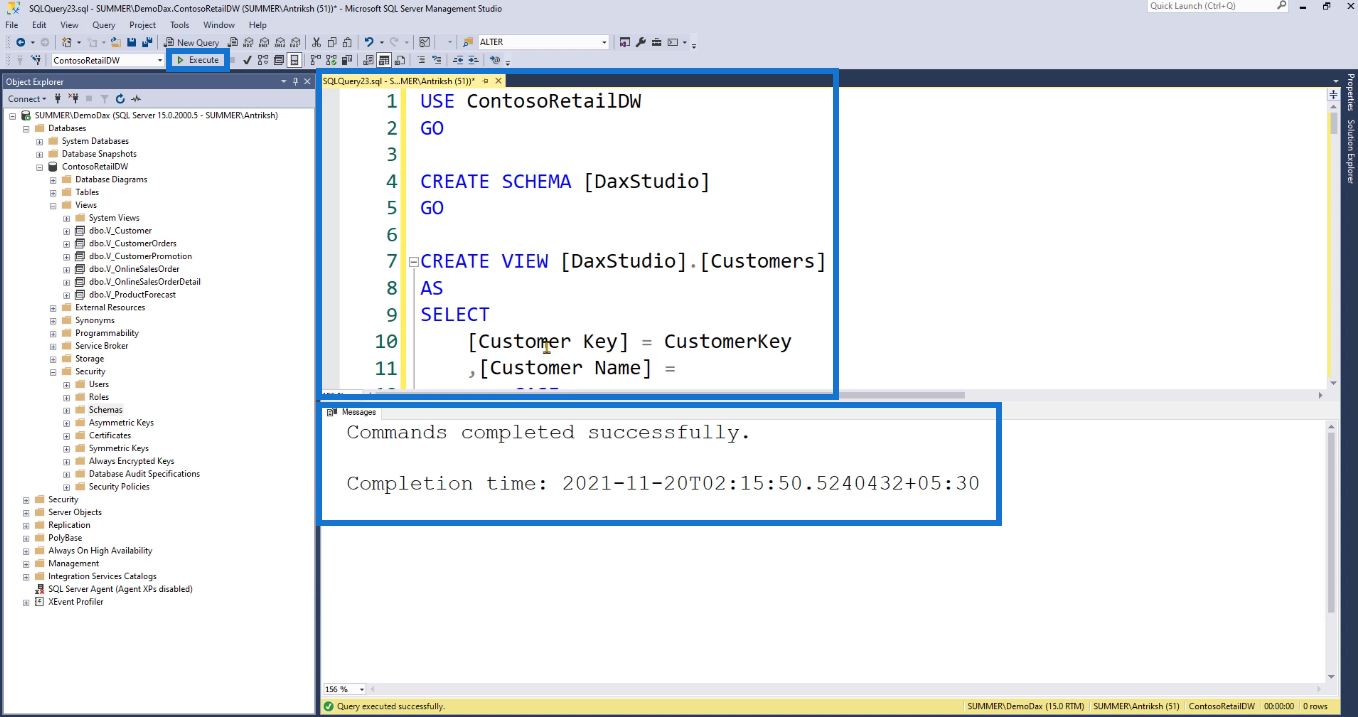The width and height of the screenshot is (1358, 717).
Task: Click the Save file icon
Action: coord(131,42)
